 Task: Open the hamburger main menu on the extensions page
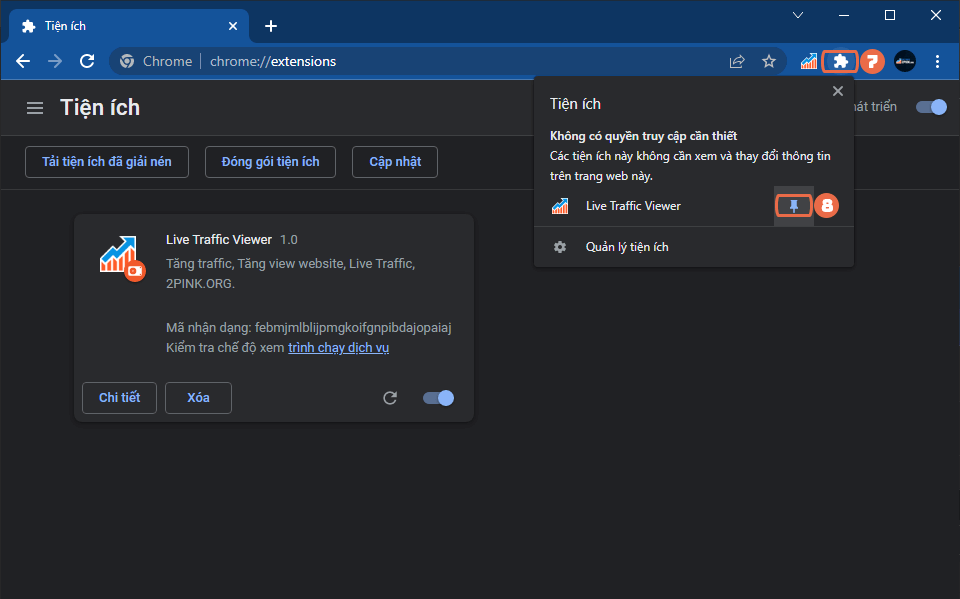click(x=35, y=108)
